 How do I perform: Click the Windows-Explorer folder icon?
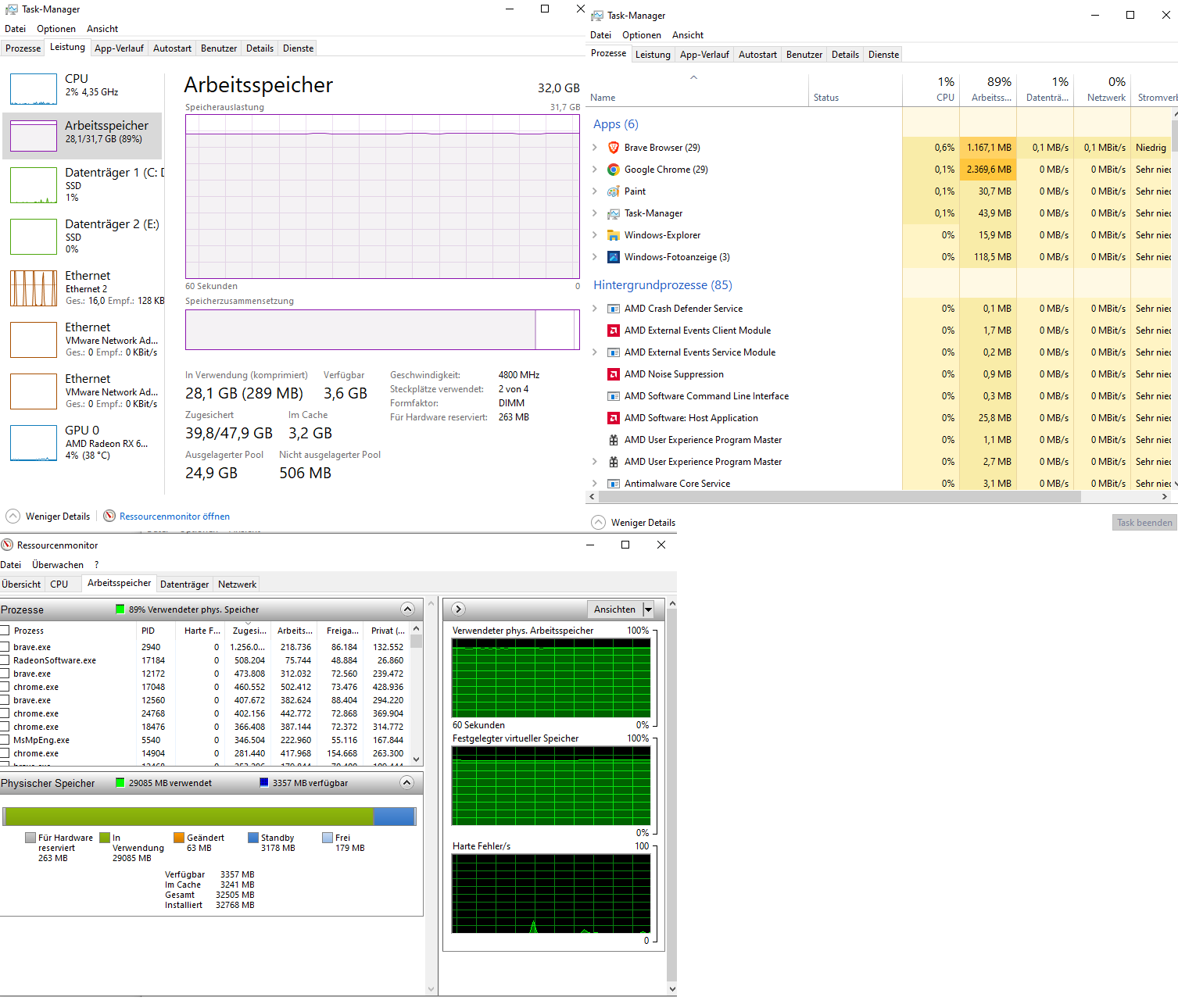(614, 235)
